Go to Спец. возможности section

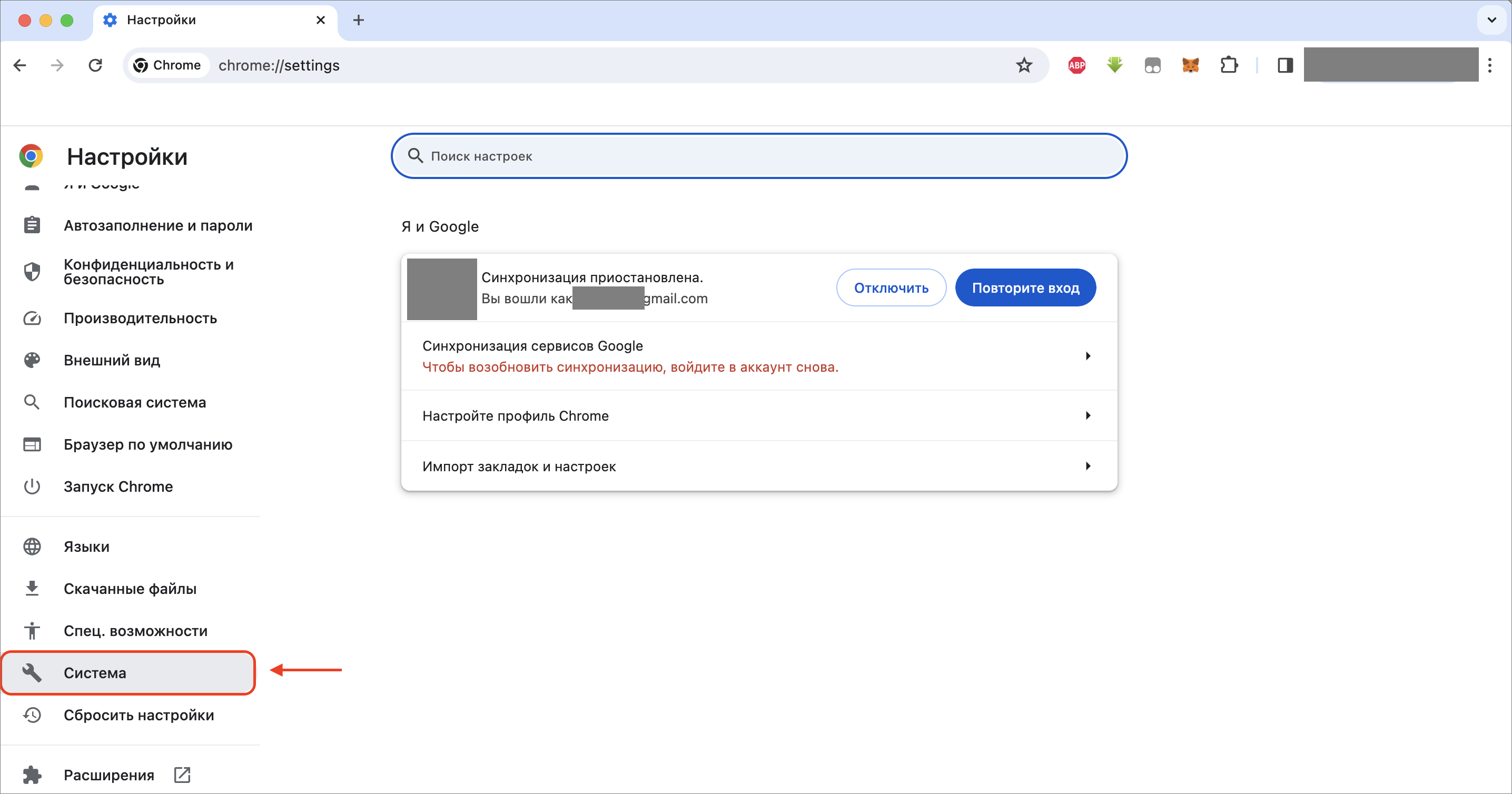(x=129, y=631)
